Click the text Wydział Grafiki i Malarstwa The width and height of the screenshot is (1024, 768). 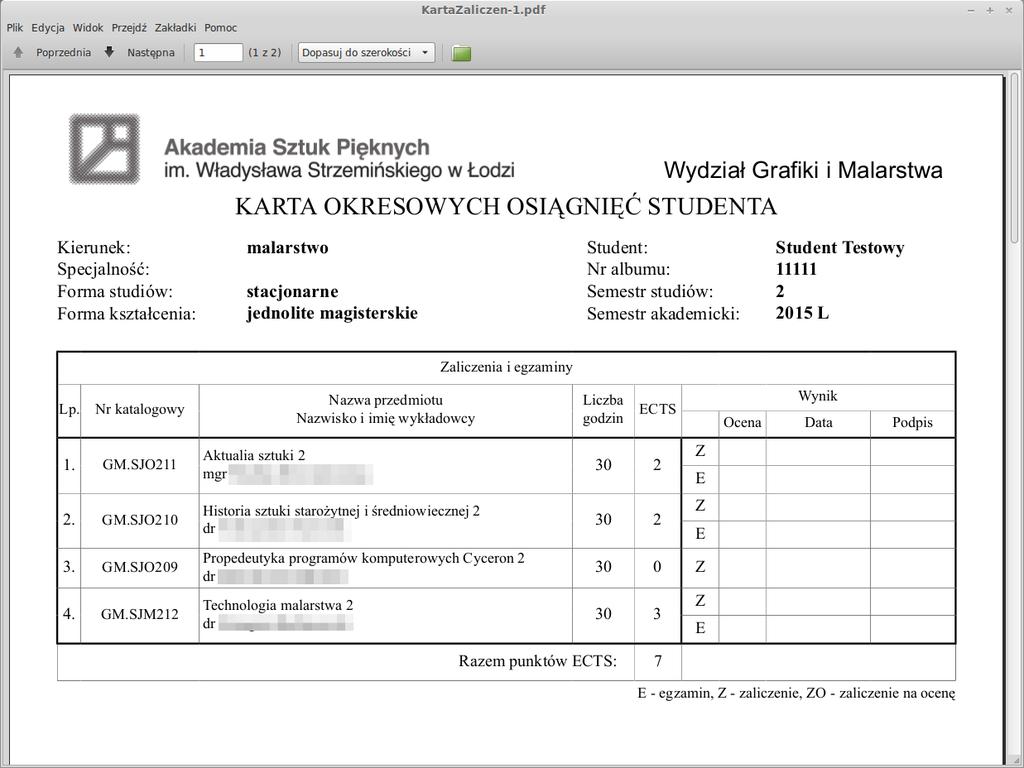803,170
